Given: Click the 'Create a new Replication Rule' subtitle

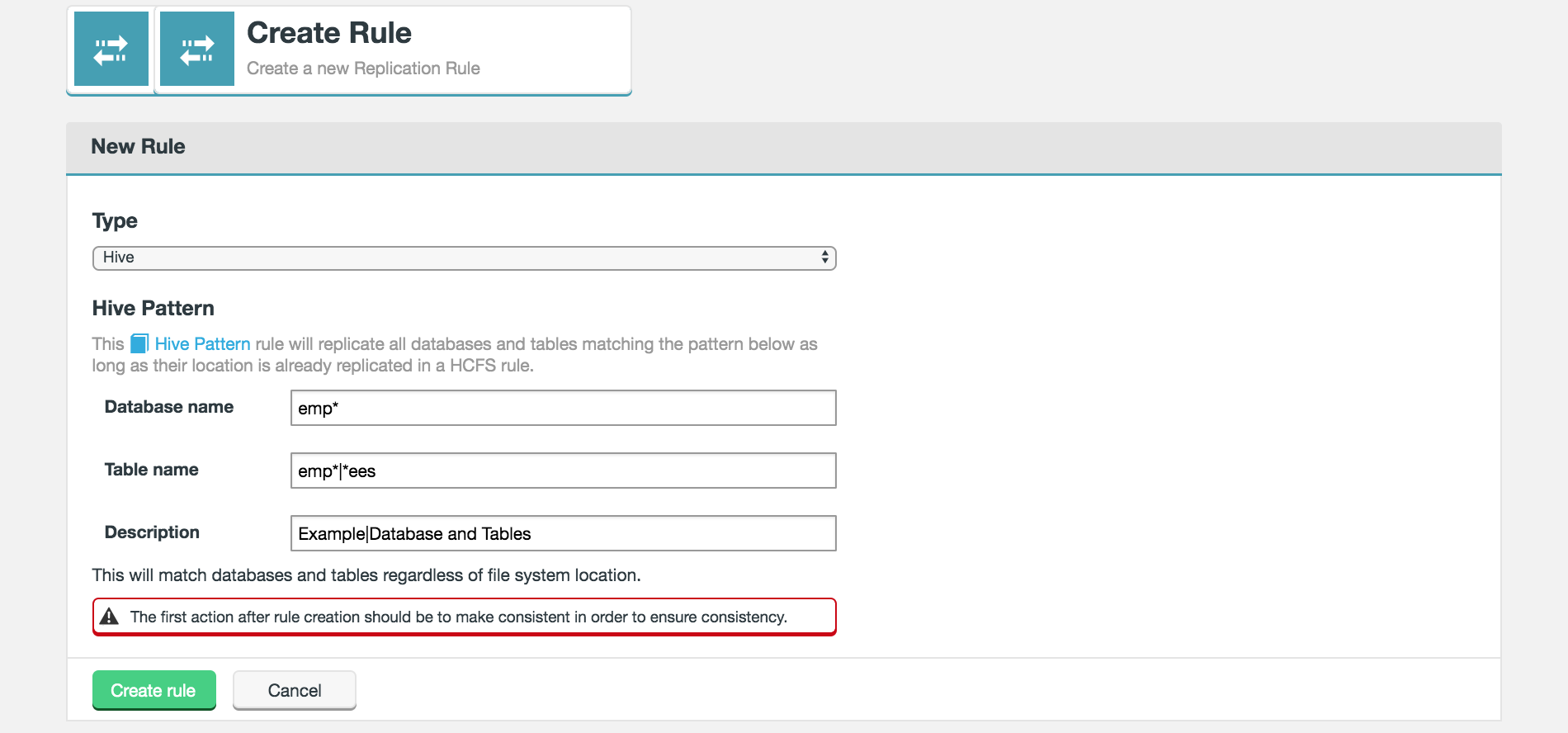Looking at the screenshot, I should tap(363, 69).
